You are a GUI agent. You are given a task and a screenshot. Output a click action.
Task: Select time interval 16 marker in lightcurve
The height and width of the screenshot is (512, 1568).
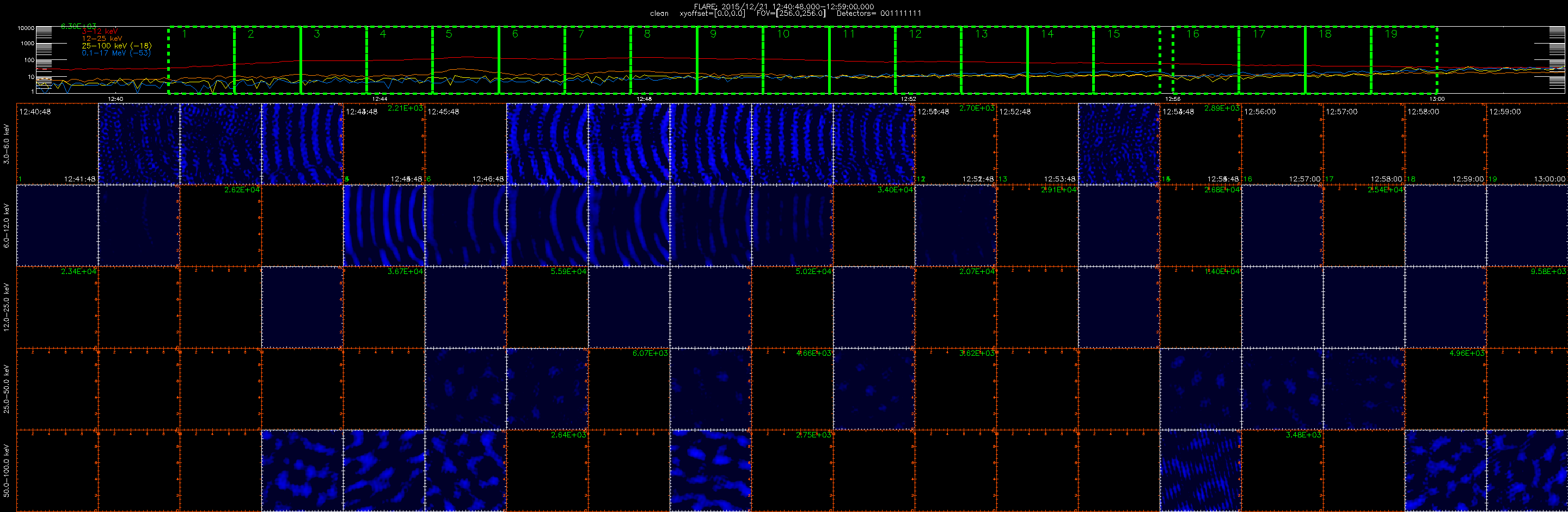1192,34
